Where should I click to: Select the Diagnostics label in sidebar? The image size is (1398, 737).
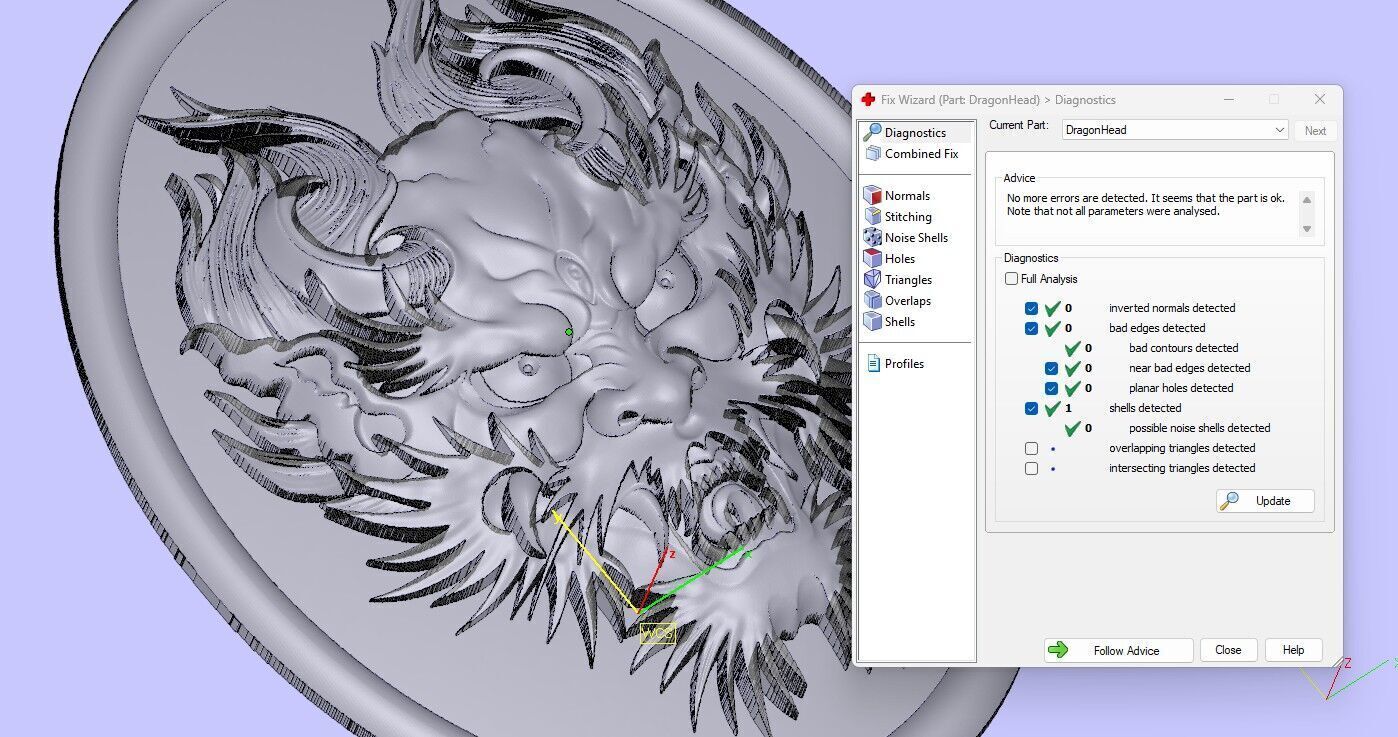tap(915, 132)
